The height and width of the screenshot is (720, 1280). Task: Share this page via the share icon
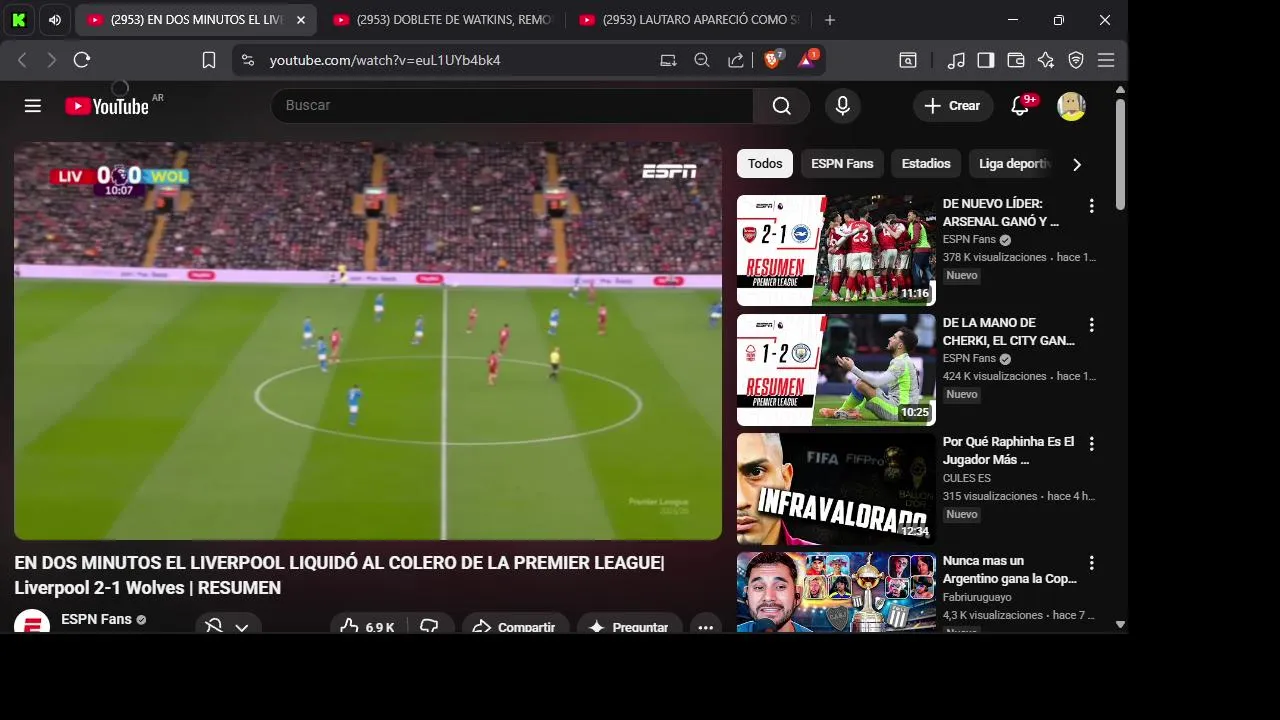point(736,60)
